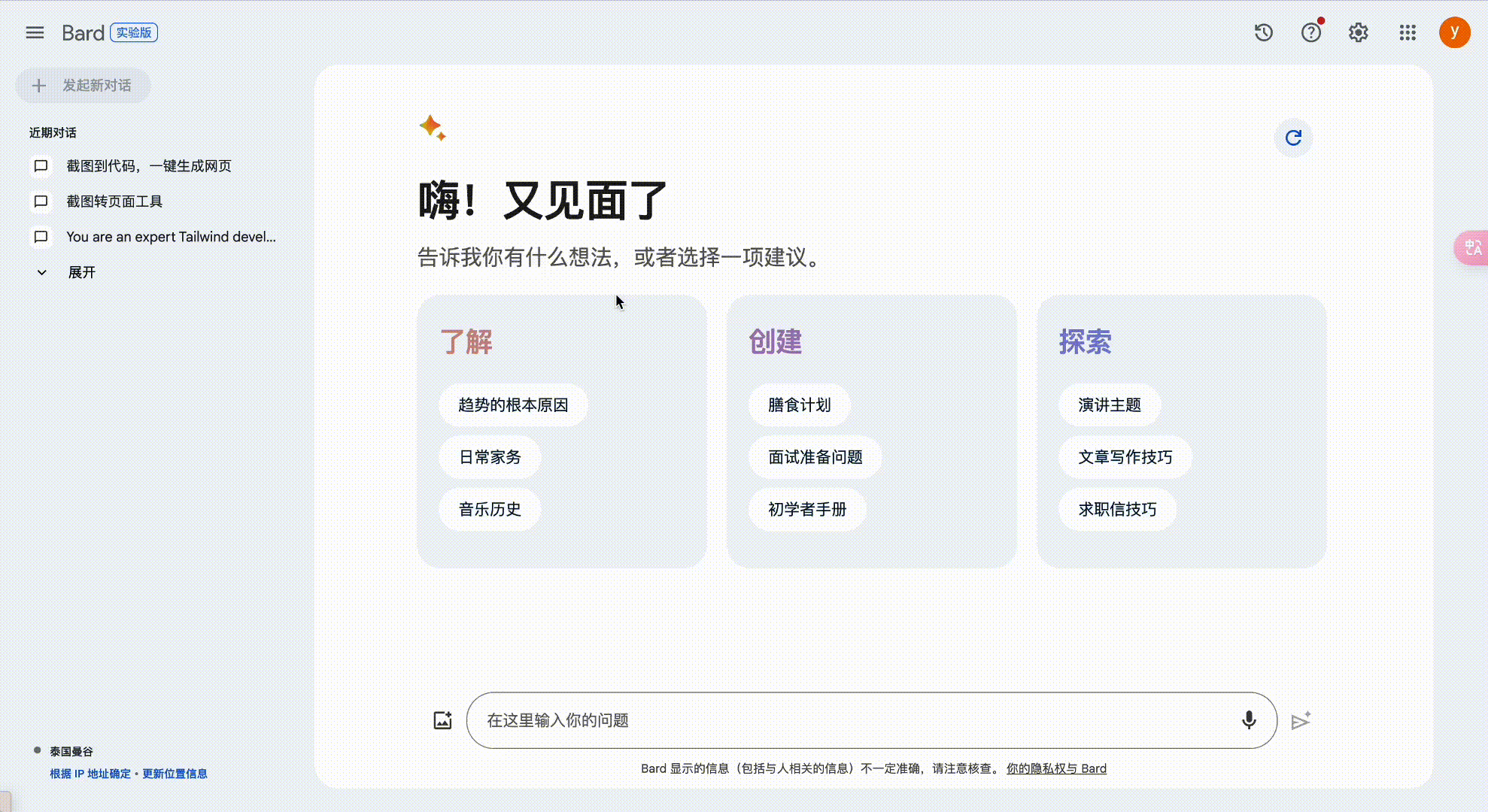Open Bard activity history
1488x812 pixels.
pyautogui.click(x=1263, y=32)
